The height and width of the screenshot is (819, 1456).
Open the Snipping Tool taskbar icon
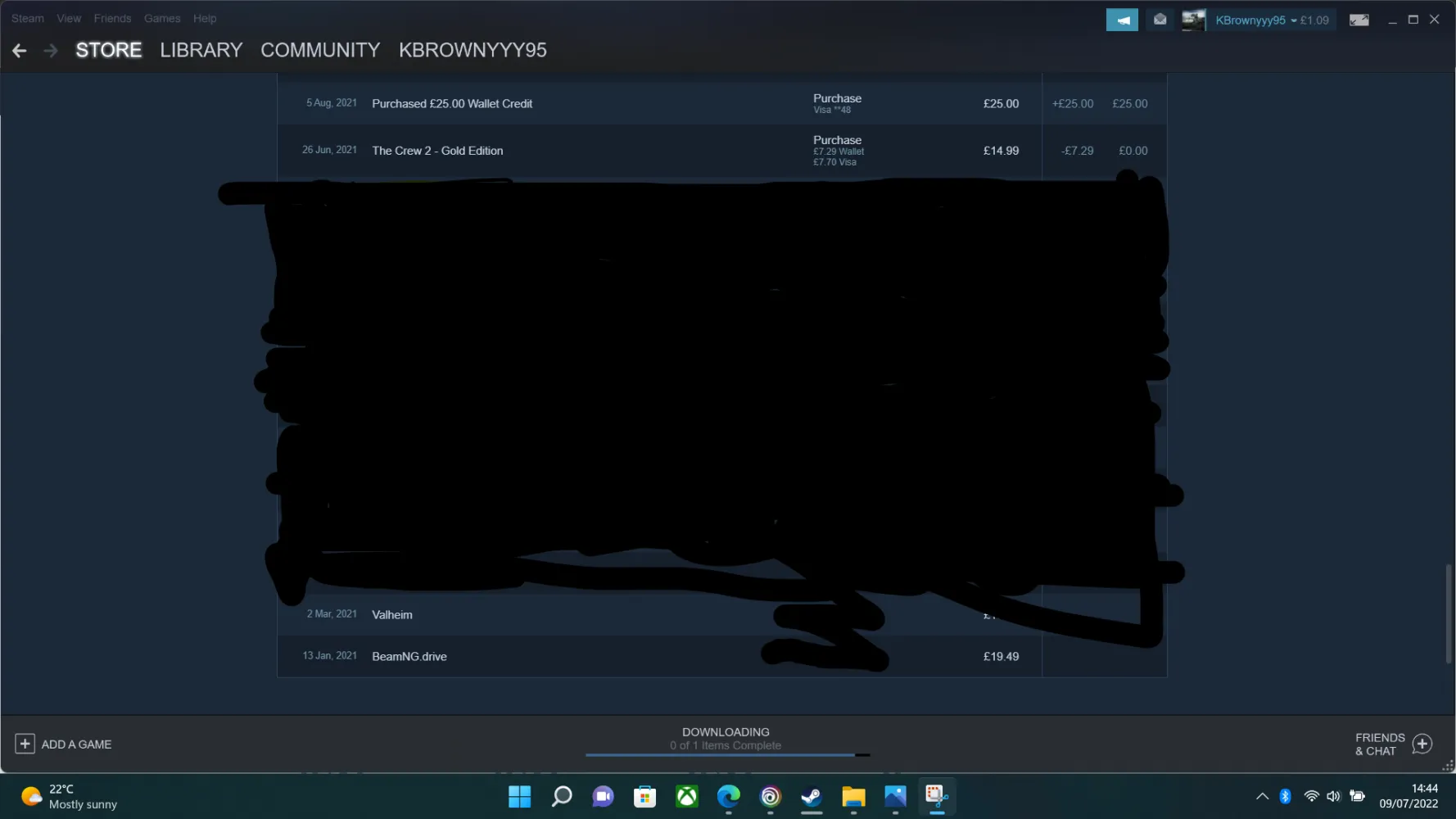click(x=937, y=797)
